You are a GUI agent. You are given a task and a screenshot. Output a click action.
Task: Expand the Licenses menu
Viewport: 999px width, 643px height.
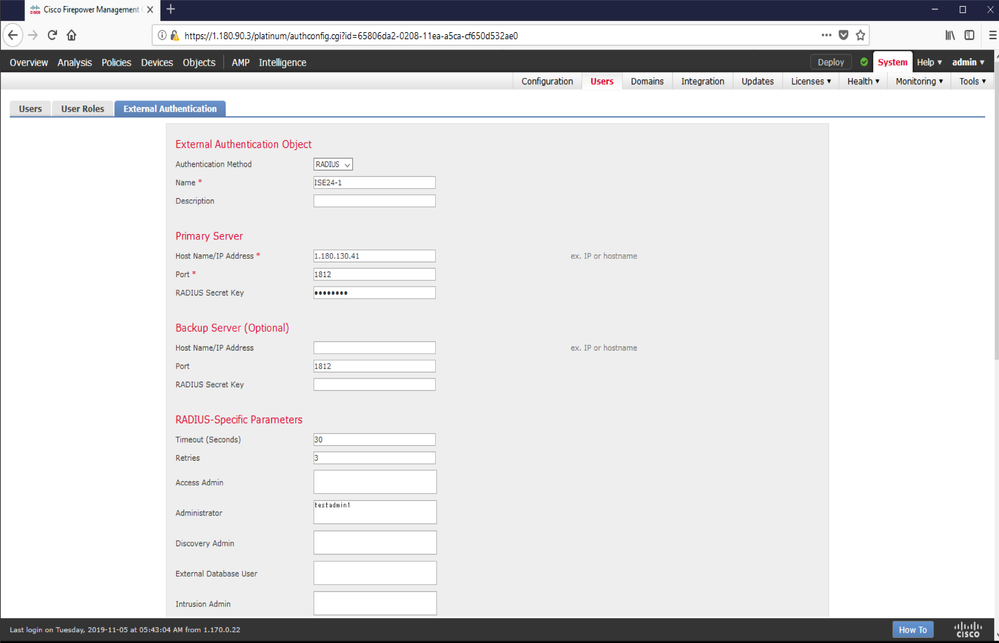tap(810, 81)
